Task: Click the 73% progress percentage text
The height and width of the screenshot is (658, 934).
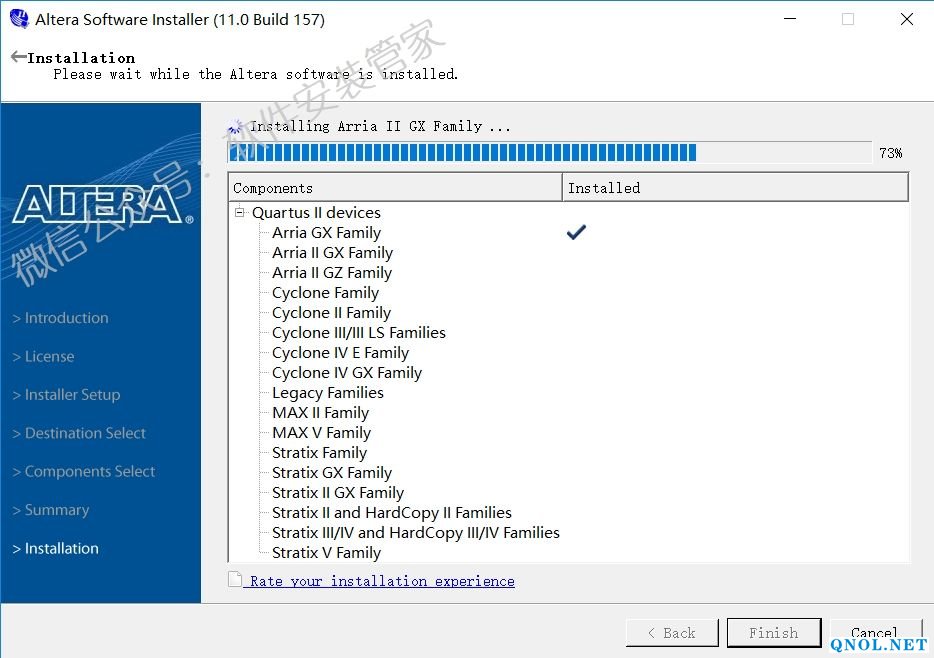Action: [x=891, y=153]
